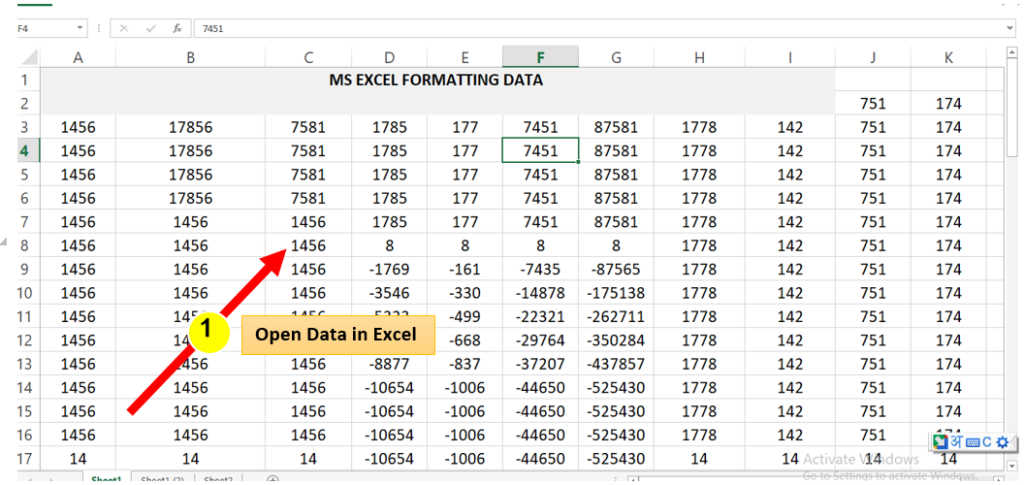The width and height of the screenshot is (1024, 485).
Task: Select cell D9 containing -1769
Action: tap(389, 269)
